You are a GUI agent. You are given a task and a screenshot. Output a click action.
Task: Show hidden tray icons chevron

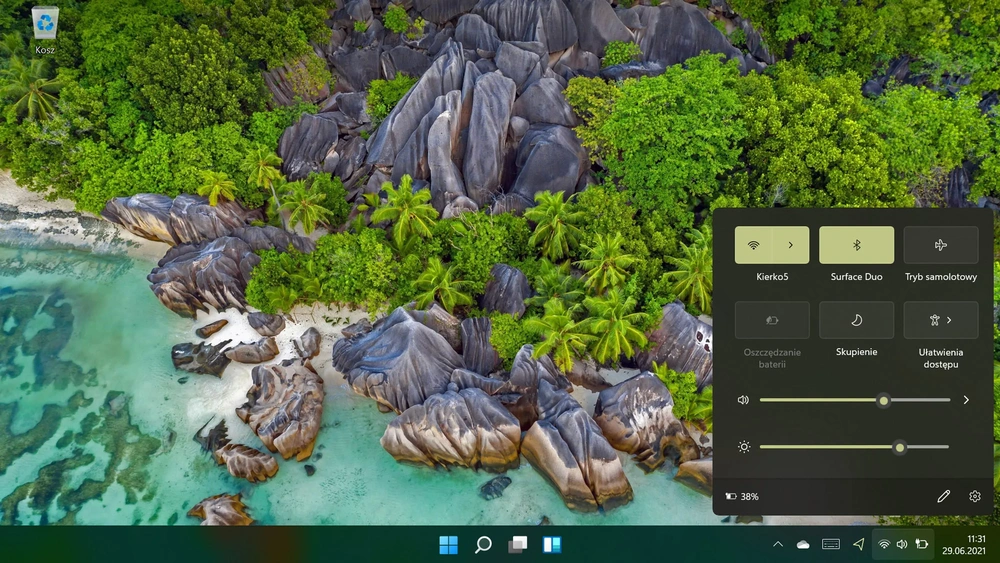tap(777, 545)
